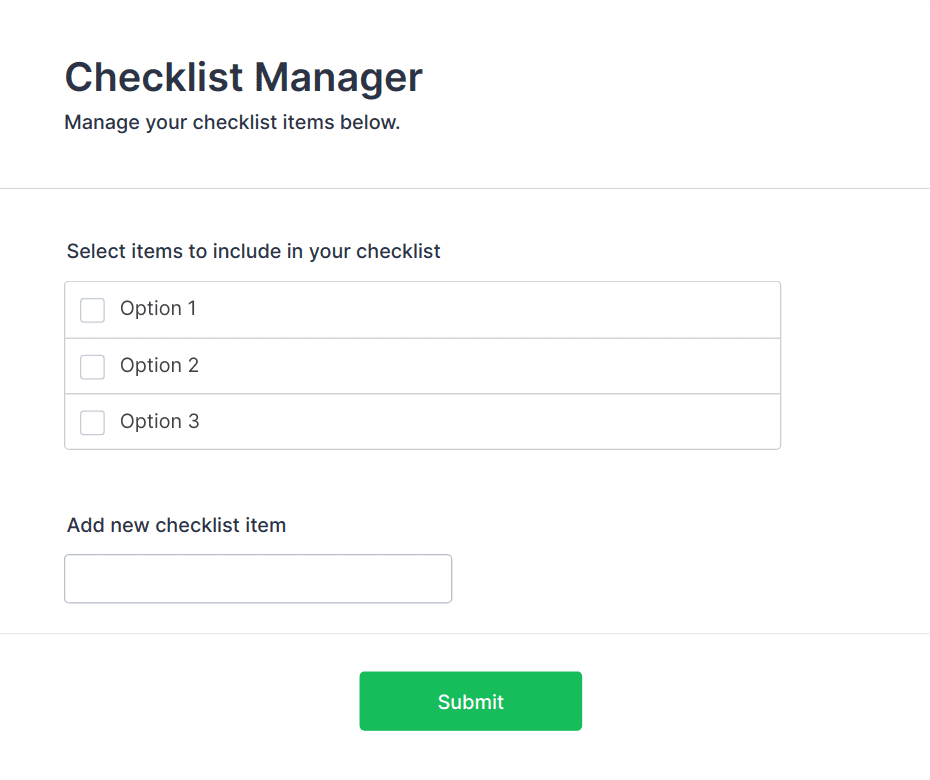Focus the new checklist item text field
The image size is (930, 780).
pos(258,579)
